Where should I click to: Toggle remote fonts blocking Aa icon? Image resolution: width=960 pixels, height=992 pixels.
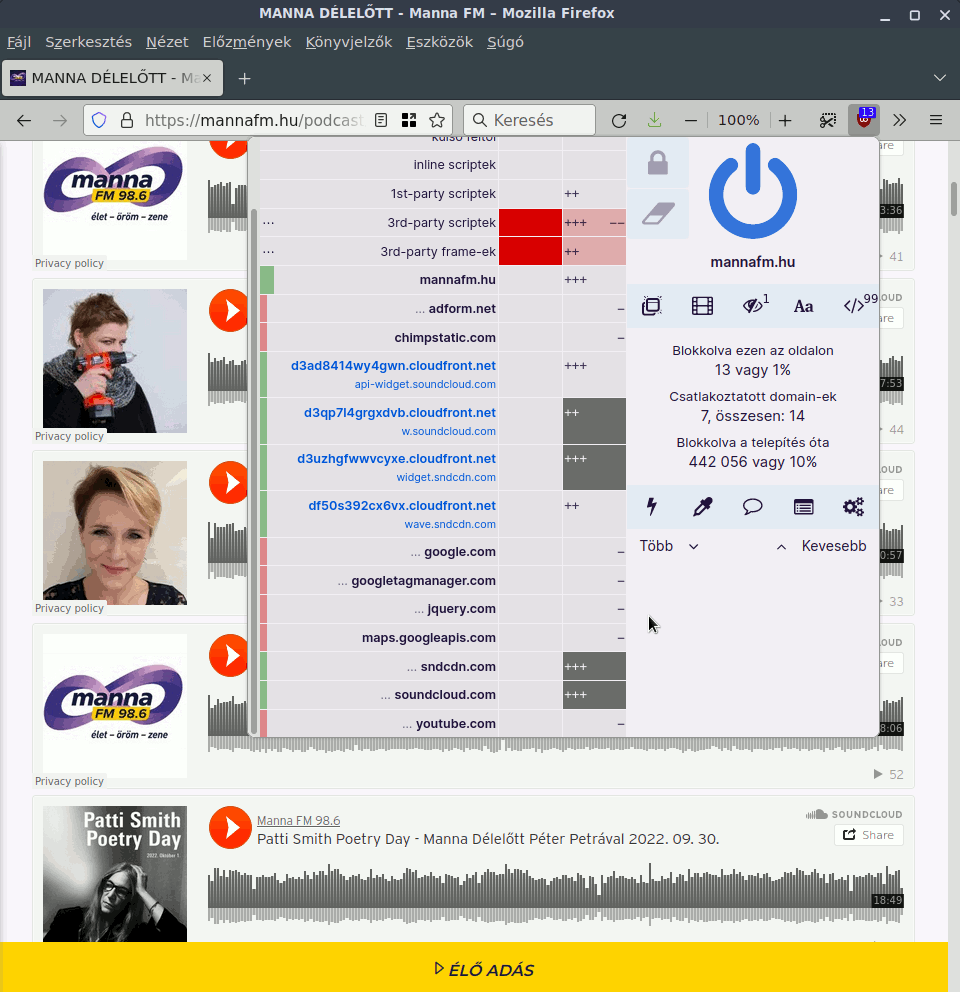click(804, 306)
